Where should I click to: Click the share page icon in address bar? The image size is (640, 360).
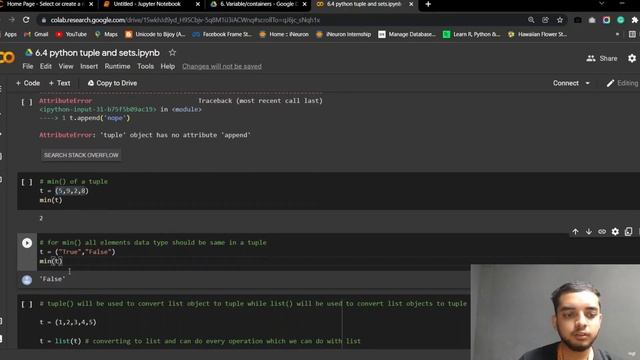(x=545, y=20)
